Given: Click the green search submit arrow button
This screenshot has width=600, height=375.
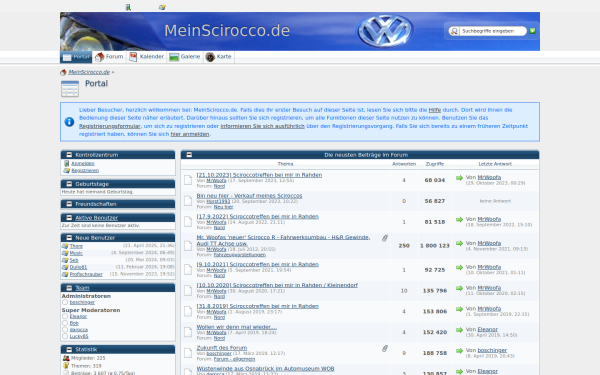Looking at the screenshot, I should click(532, 31).
